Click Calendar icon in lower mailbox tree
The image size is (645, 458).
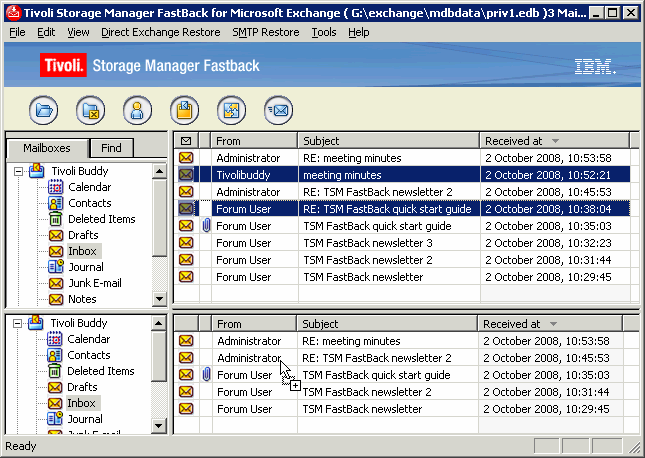pyautogui.click(x=55, y=339)
